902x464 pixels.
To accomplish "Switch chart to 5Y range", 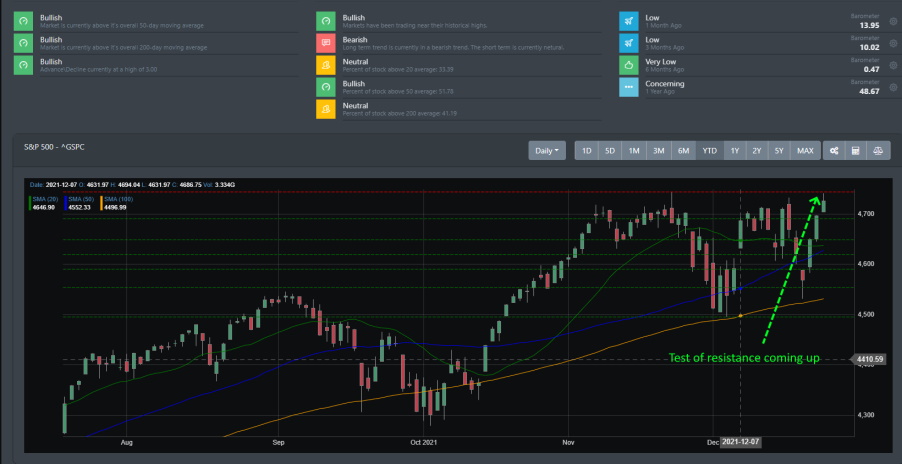I will pos(779,151).
